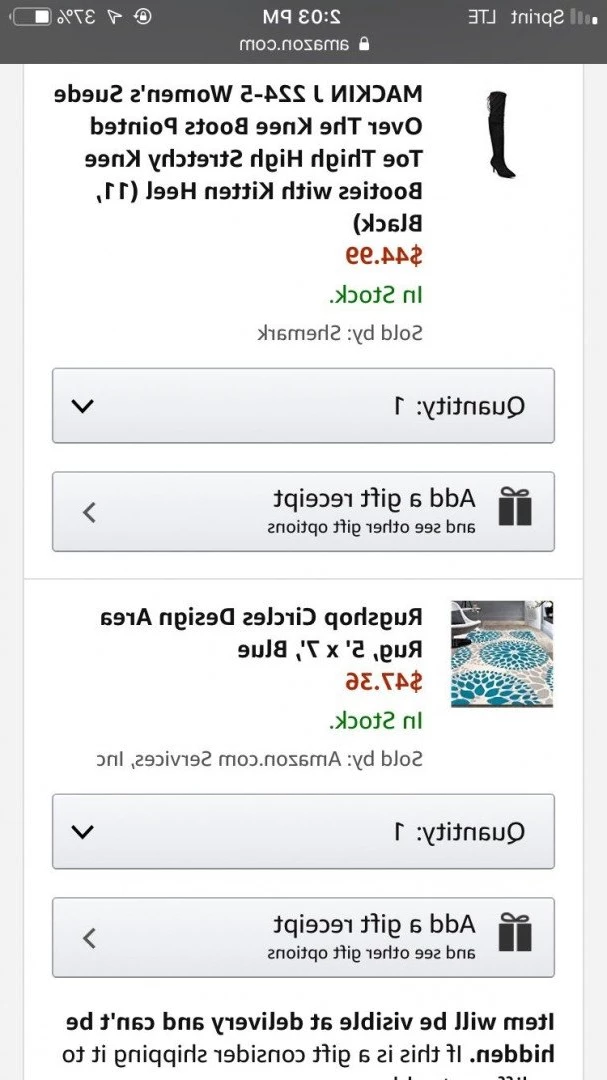Open the black thigh high boot thumbnail
607x1080 pixels.
click(x=498, y=134)
